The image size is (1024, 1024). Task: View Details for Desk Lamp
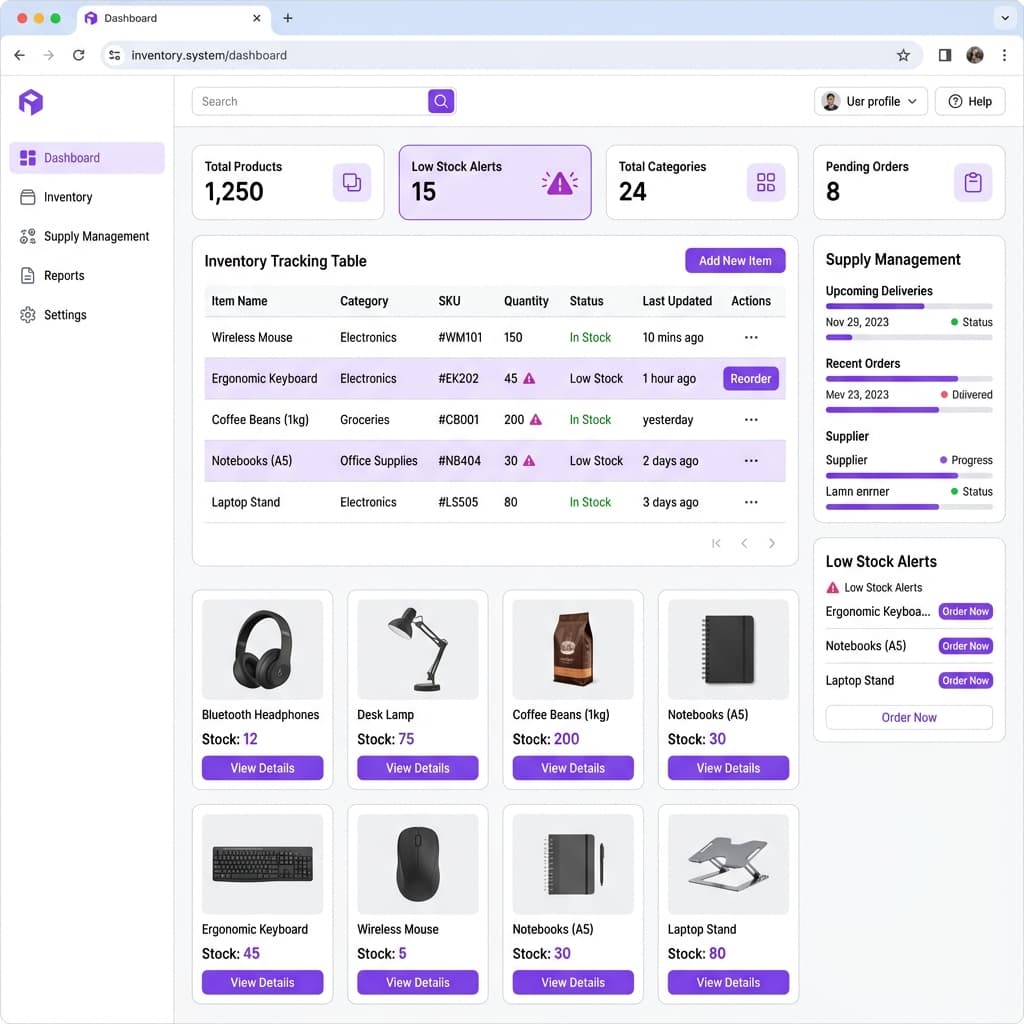point(418,768)
